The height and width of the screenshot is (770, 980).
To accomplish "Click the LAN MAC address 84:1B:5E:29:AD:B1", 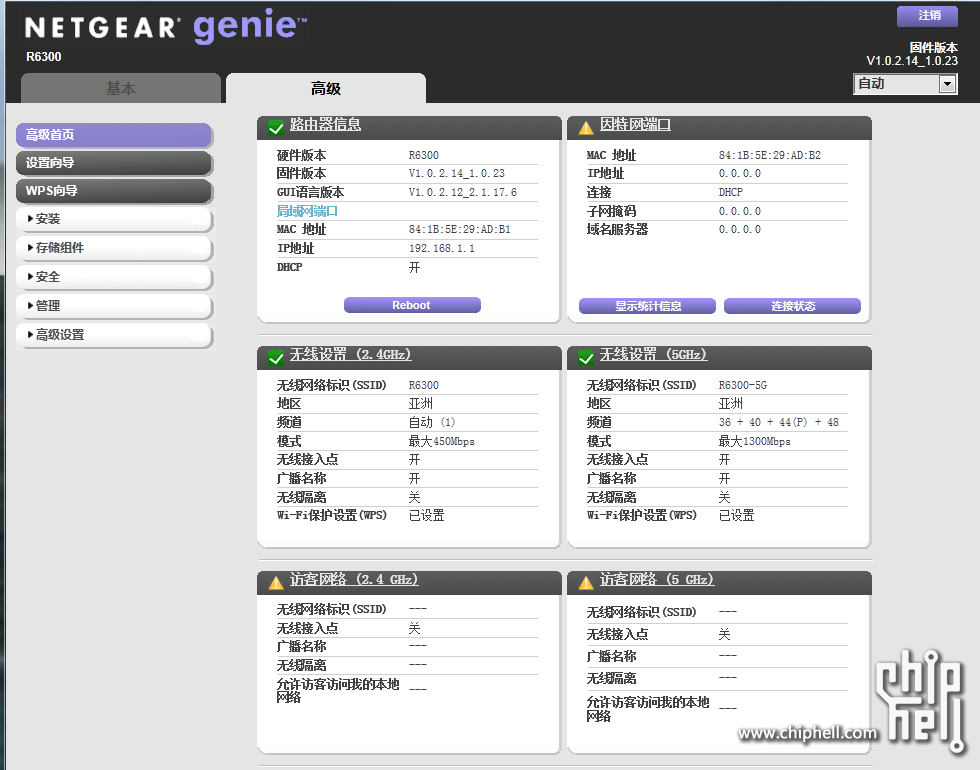I will [x=459, y=229].
